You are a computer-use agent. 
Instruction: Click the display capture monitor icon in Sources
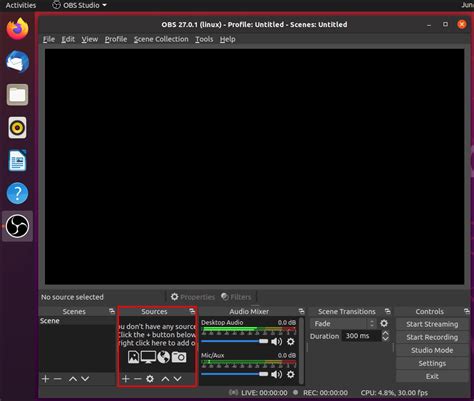click(x=148, y=357)
